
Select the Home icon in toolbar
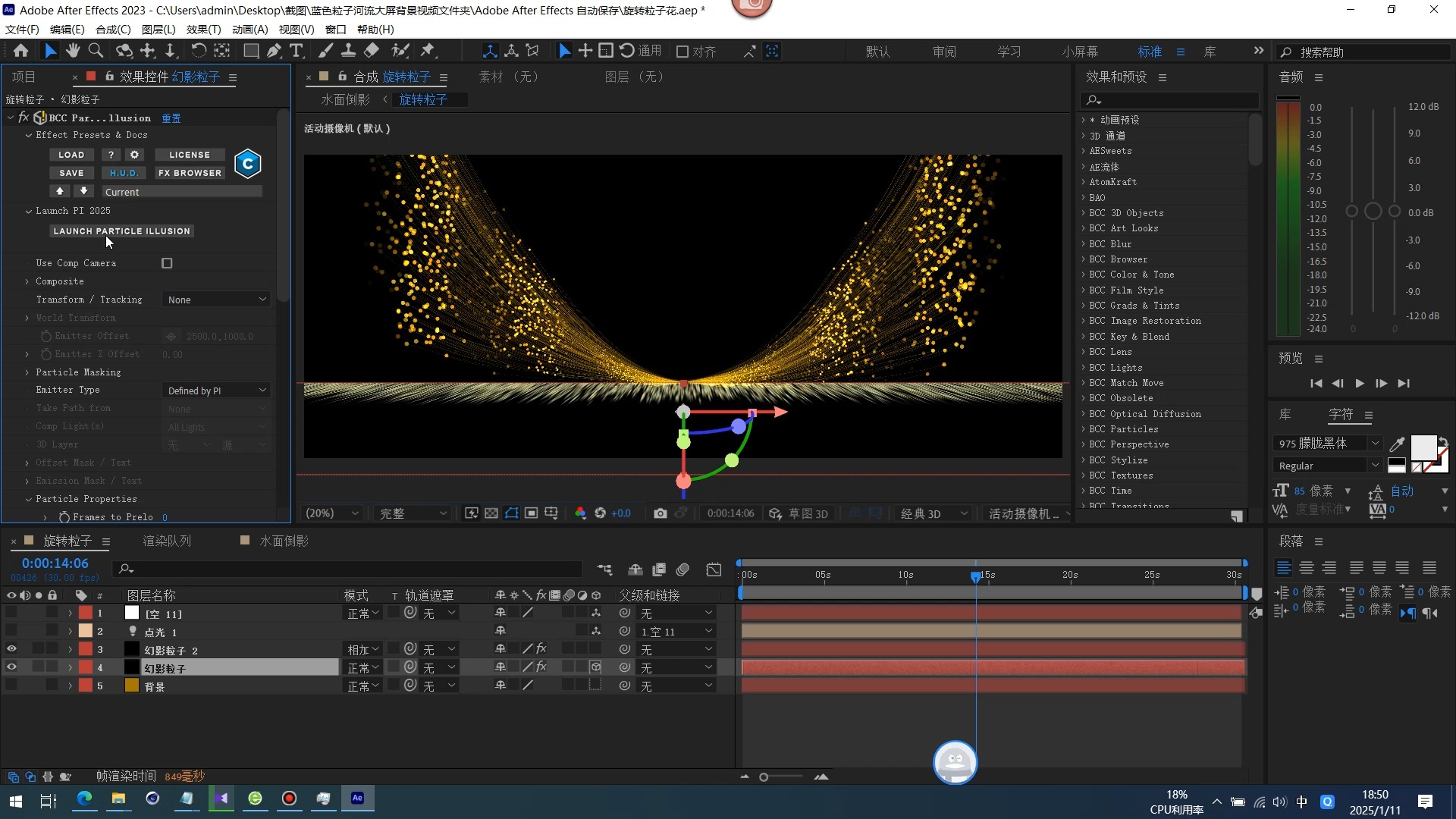click(x=20, y=51)
